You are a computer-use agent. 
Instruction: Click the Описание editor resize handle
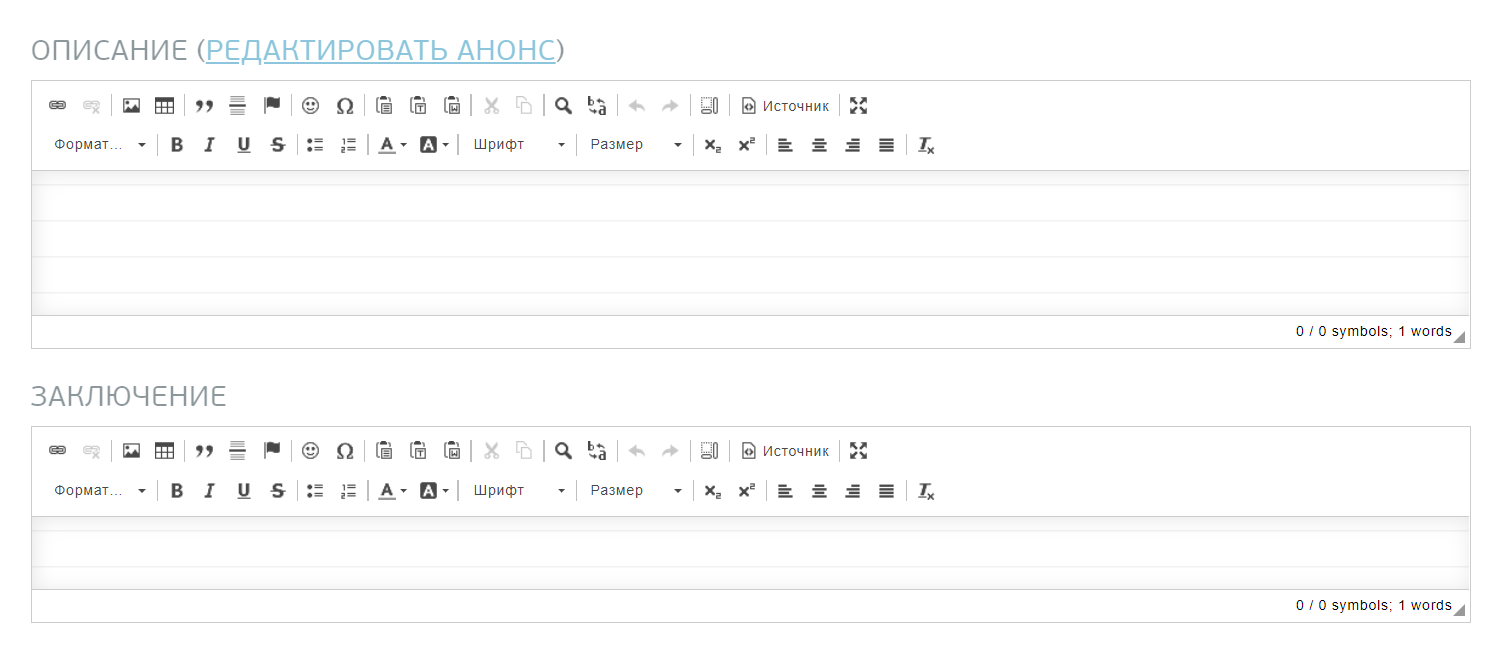(x=1459, y=338)
